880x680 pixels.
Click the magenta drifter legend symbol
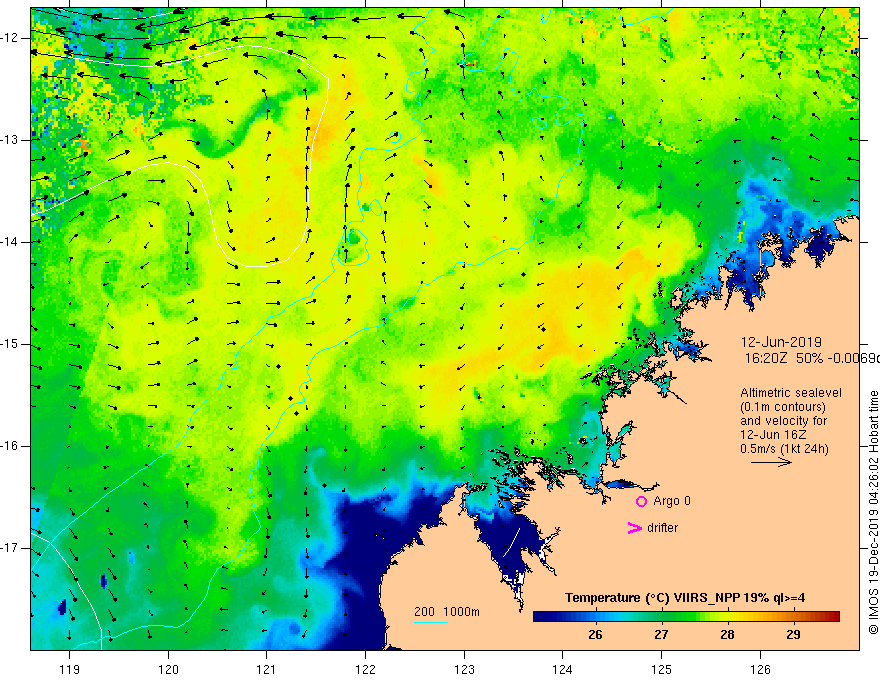[x=634, y=528]
